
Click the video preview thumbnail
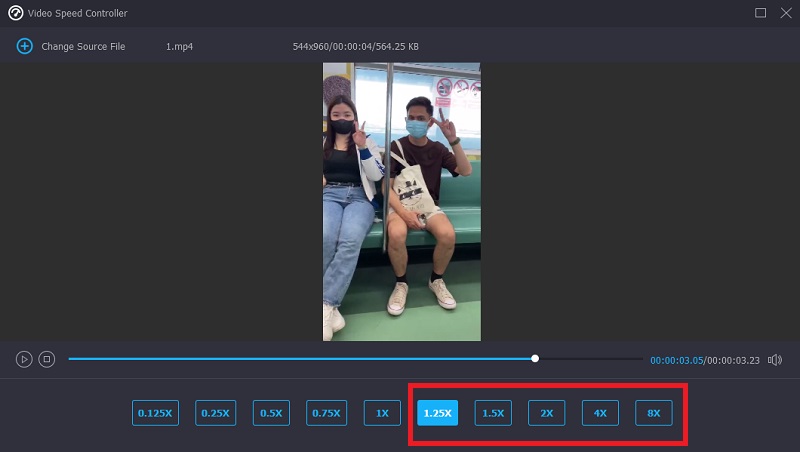point(402,202)
